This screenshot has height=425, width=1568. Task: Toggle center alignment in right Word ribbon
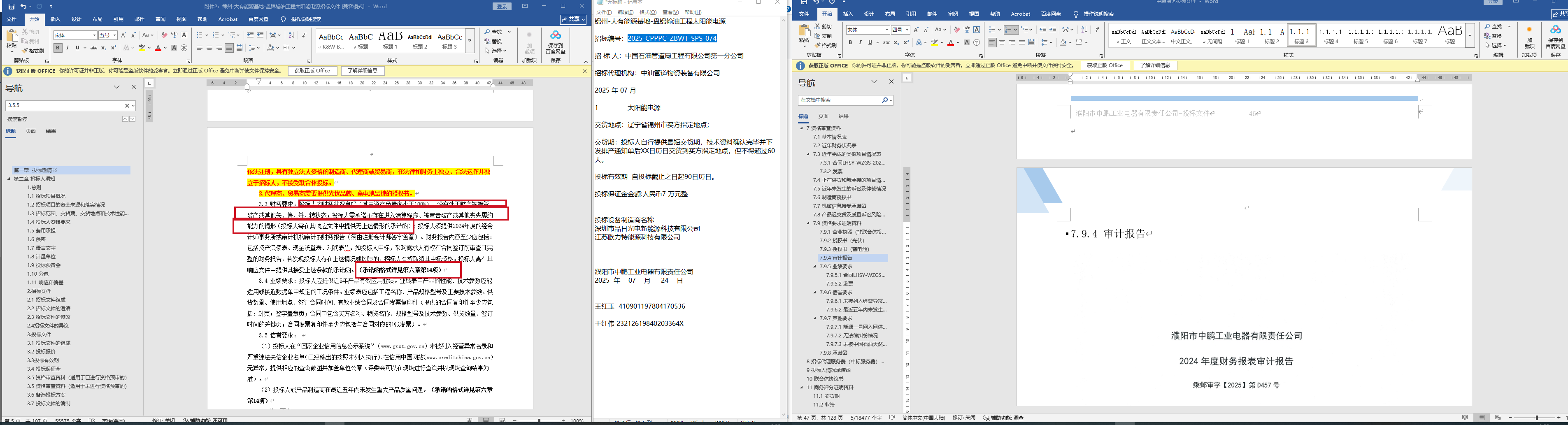click(1002, 43)
